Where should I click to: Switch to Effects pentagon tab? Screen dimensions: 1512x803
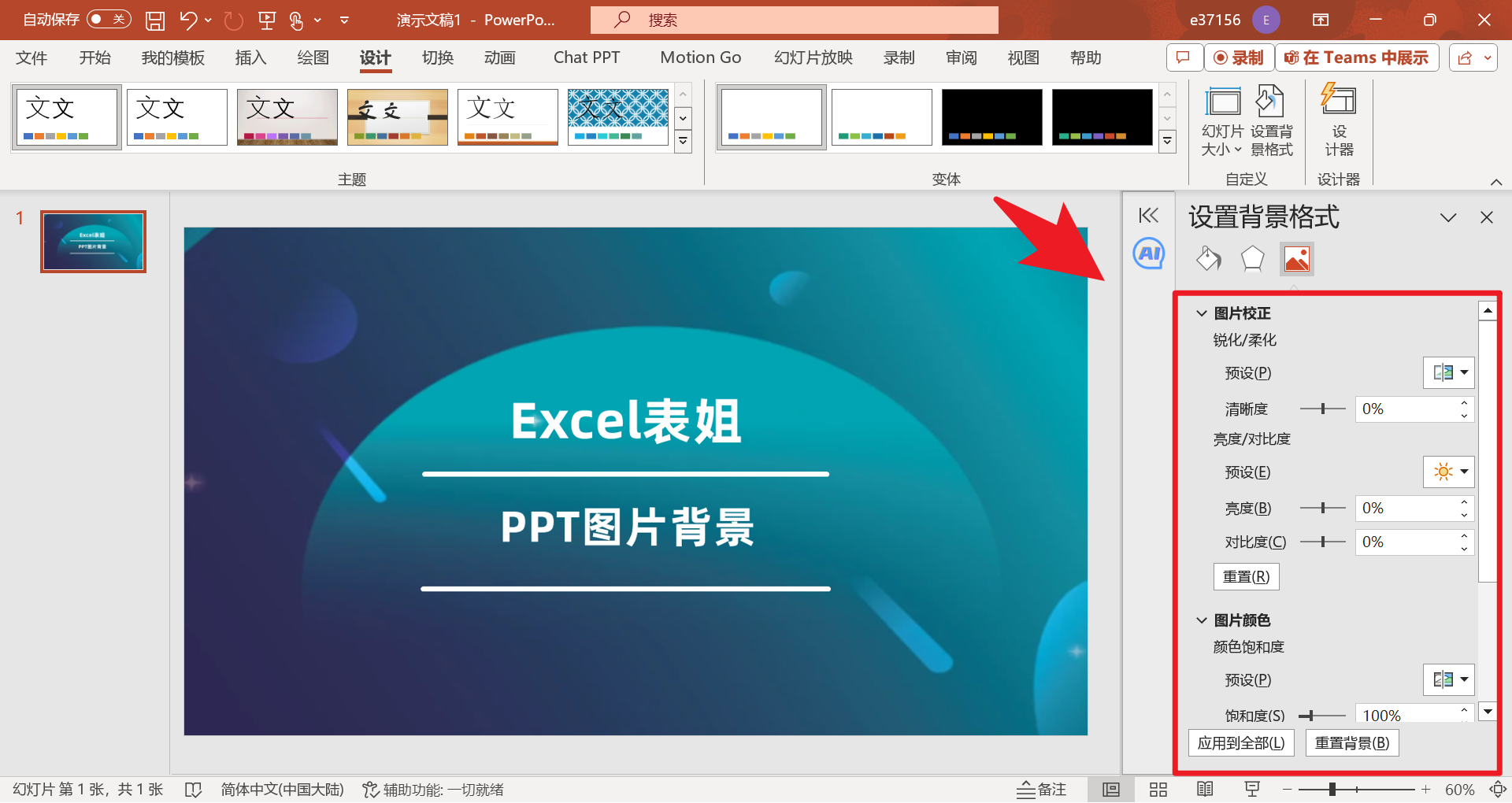[1252, 258]
